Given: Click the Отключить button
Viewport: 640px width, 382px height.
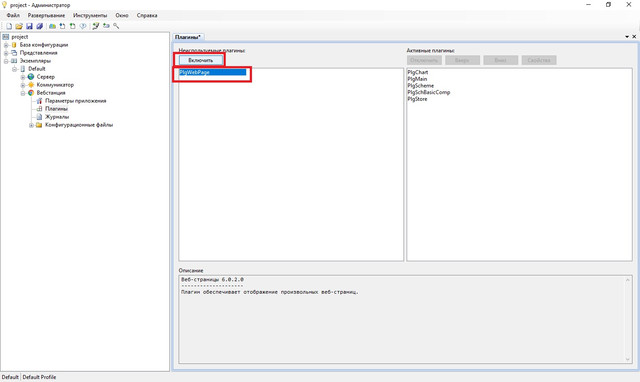Looking at the screenshot, I should pos(424,60).
